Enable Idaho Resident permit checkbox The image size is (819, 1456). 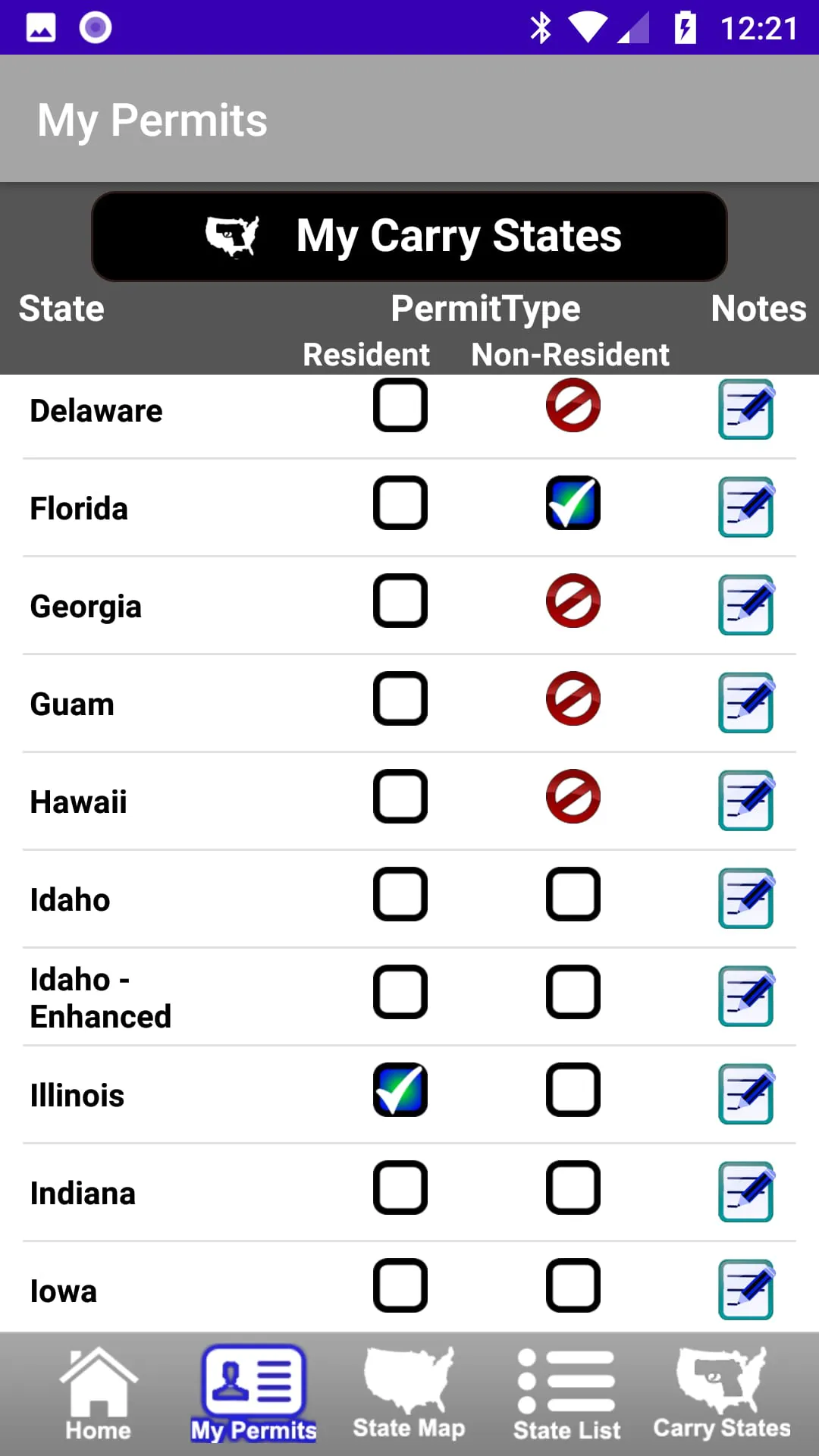[400, 895]
